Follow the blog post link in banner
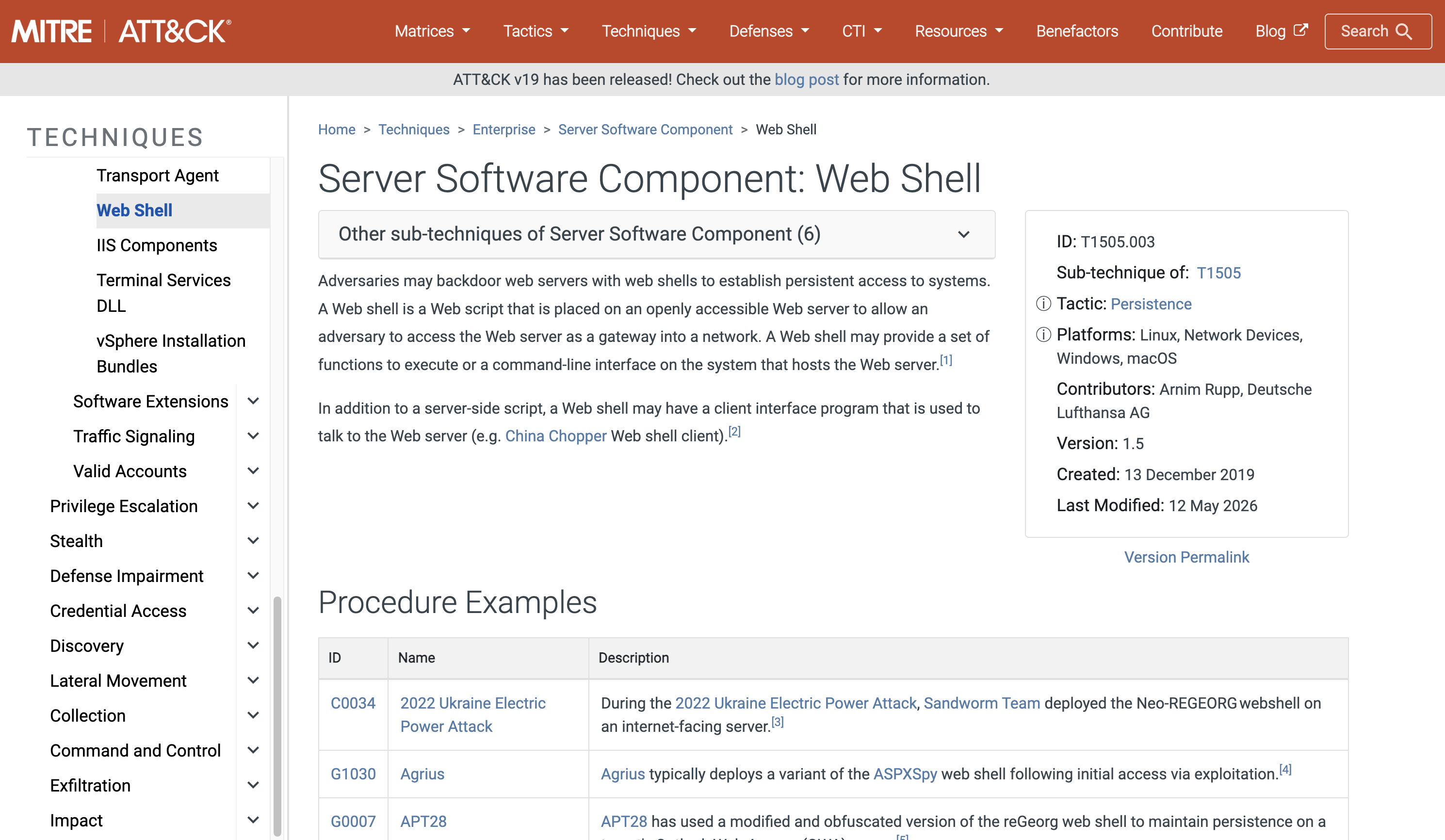 click(806, 79)
